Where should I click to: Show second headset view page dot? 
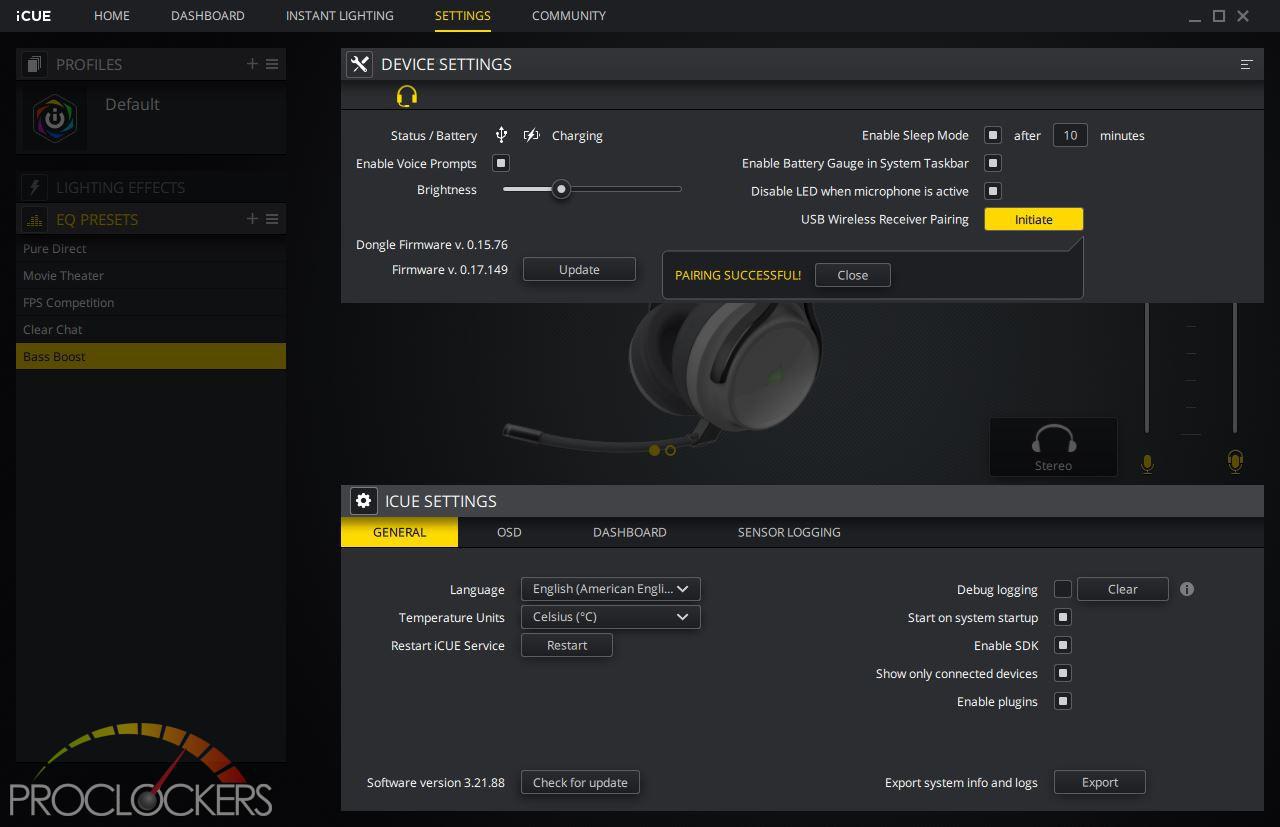point(670,450)
